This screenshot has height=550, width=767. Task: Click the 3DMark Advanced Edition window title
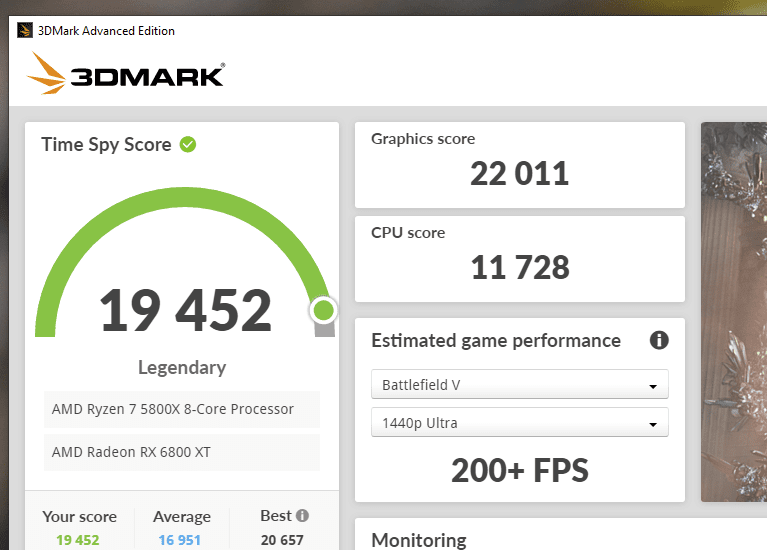coord(106,31)
